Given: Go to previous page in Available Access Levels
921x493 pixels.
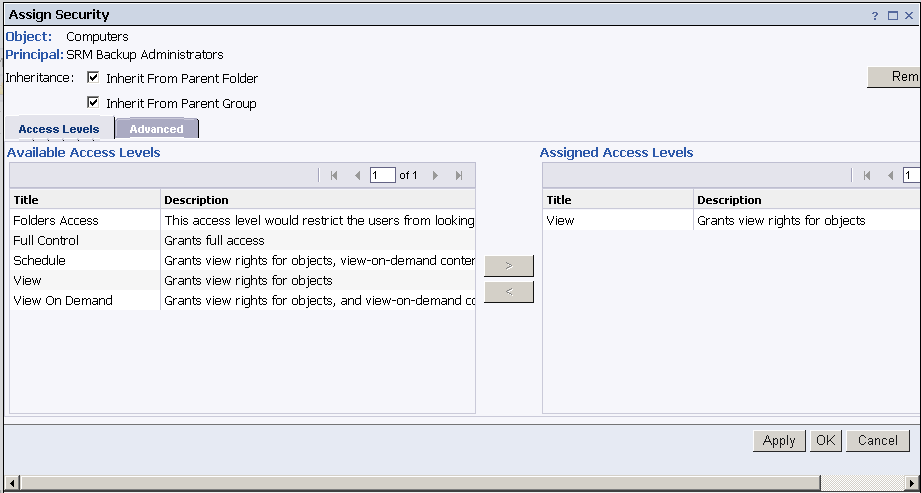Looking at the screenshot, I should pos(357,175).
